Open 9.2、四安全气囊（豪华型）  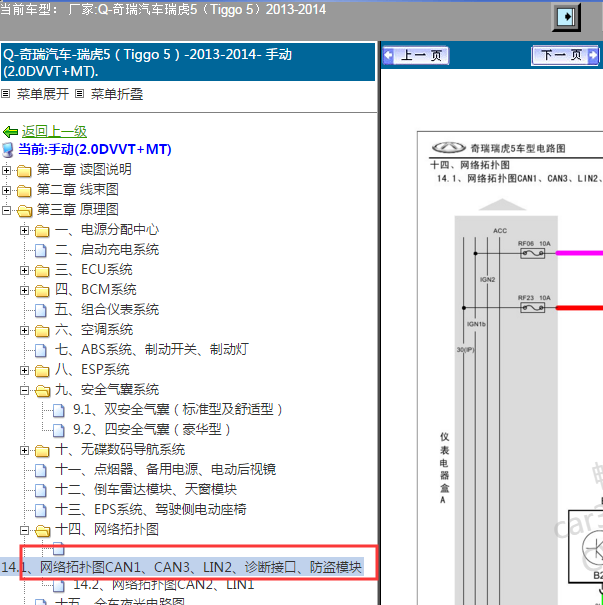[x=152, y=429]
